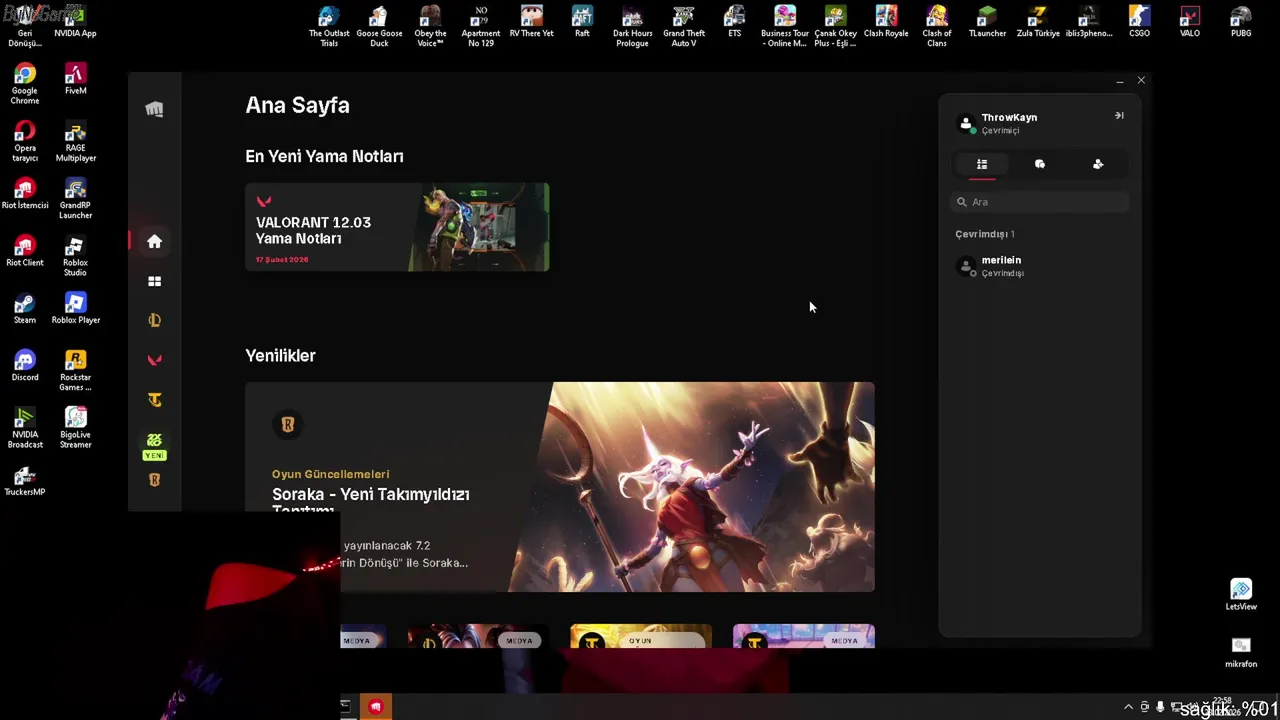The width and height of the screenshot is (1280, 720).
Task: Click Oyun Güncellemeleri category label
Action: click(x=330, y=474)
